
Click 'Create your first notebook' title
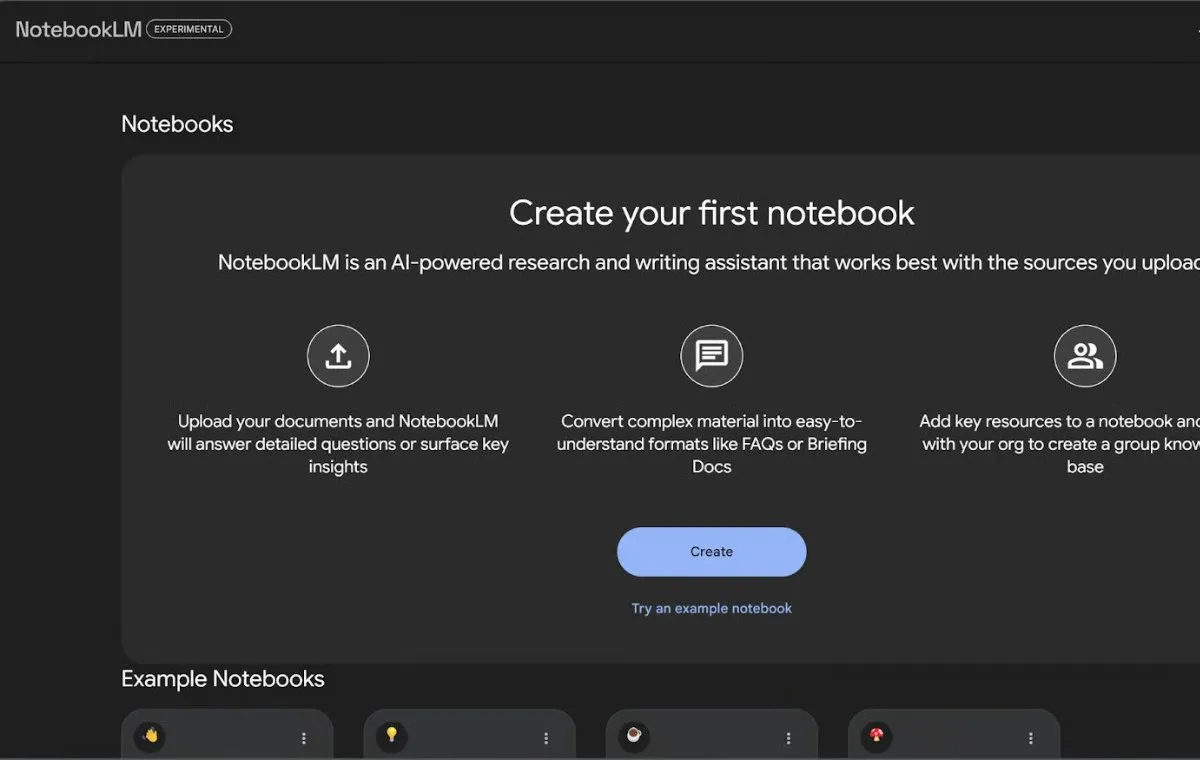pos(711,213)
